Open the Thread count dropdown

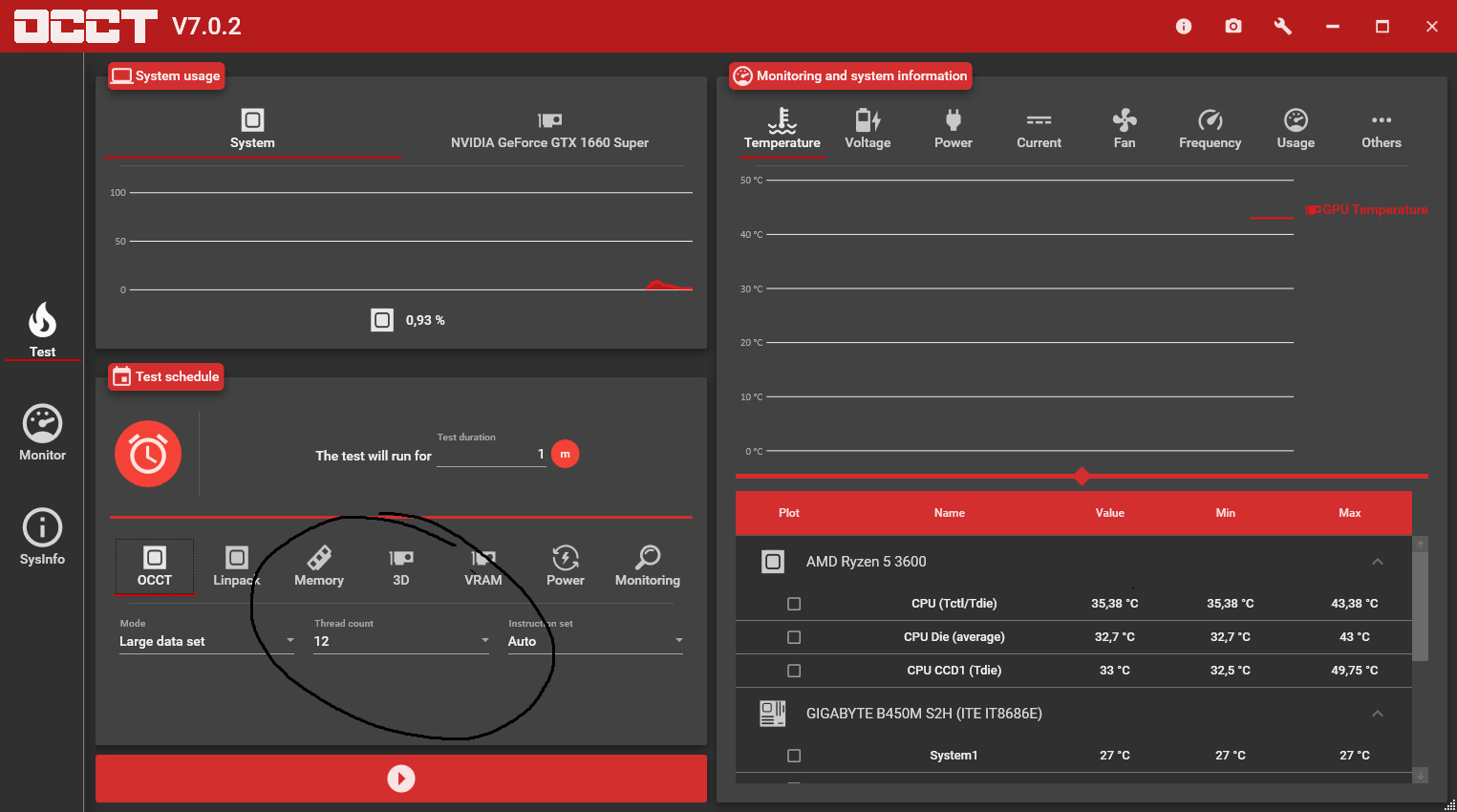[401, 641]
